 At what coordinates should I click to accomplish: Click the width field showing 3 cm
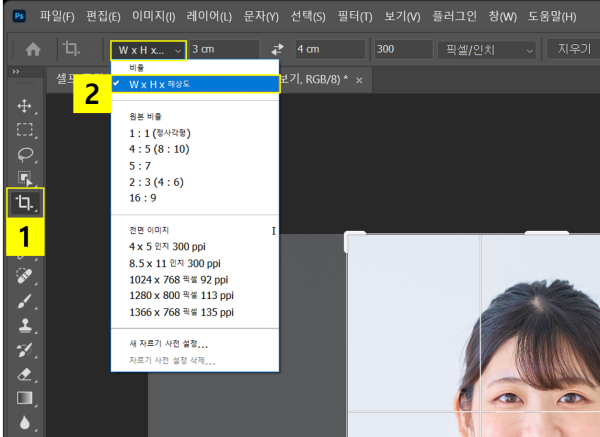[224, 49]
